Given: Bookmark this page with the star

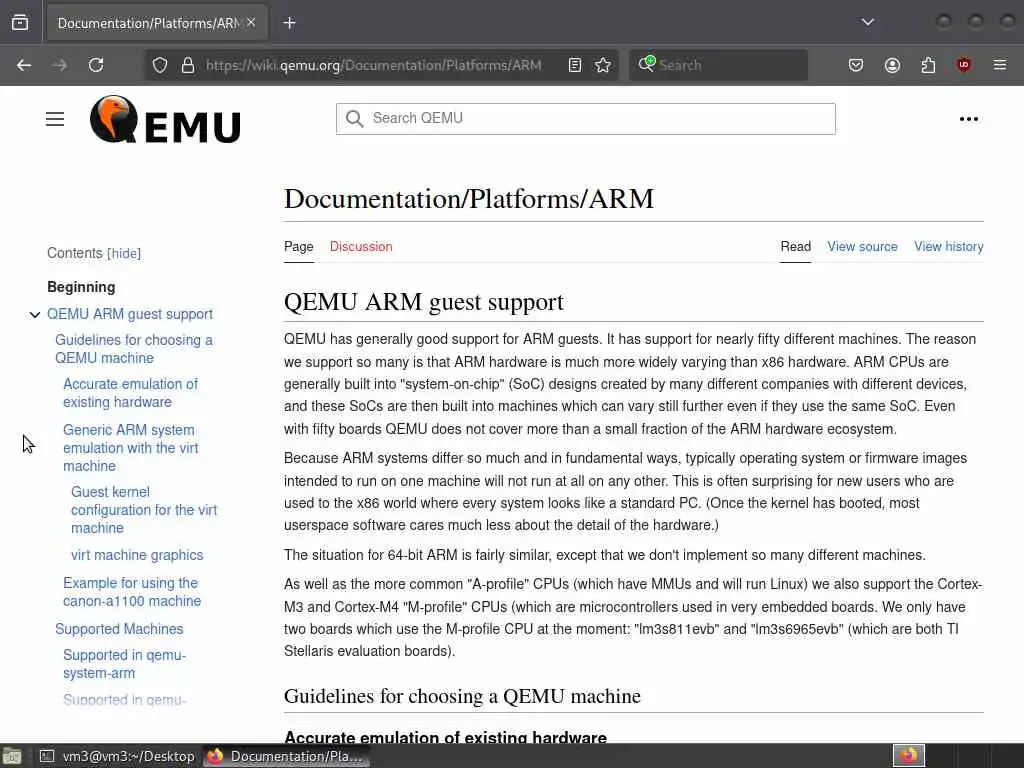Looking at the screenshot, I should 603,65.
